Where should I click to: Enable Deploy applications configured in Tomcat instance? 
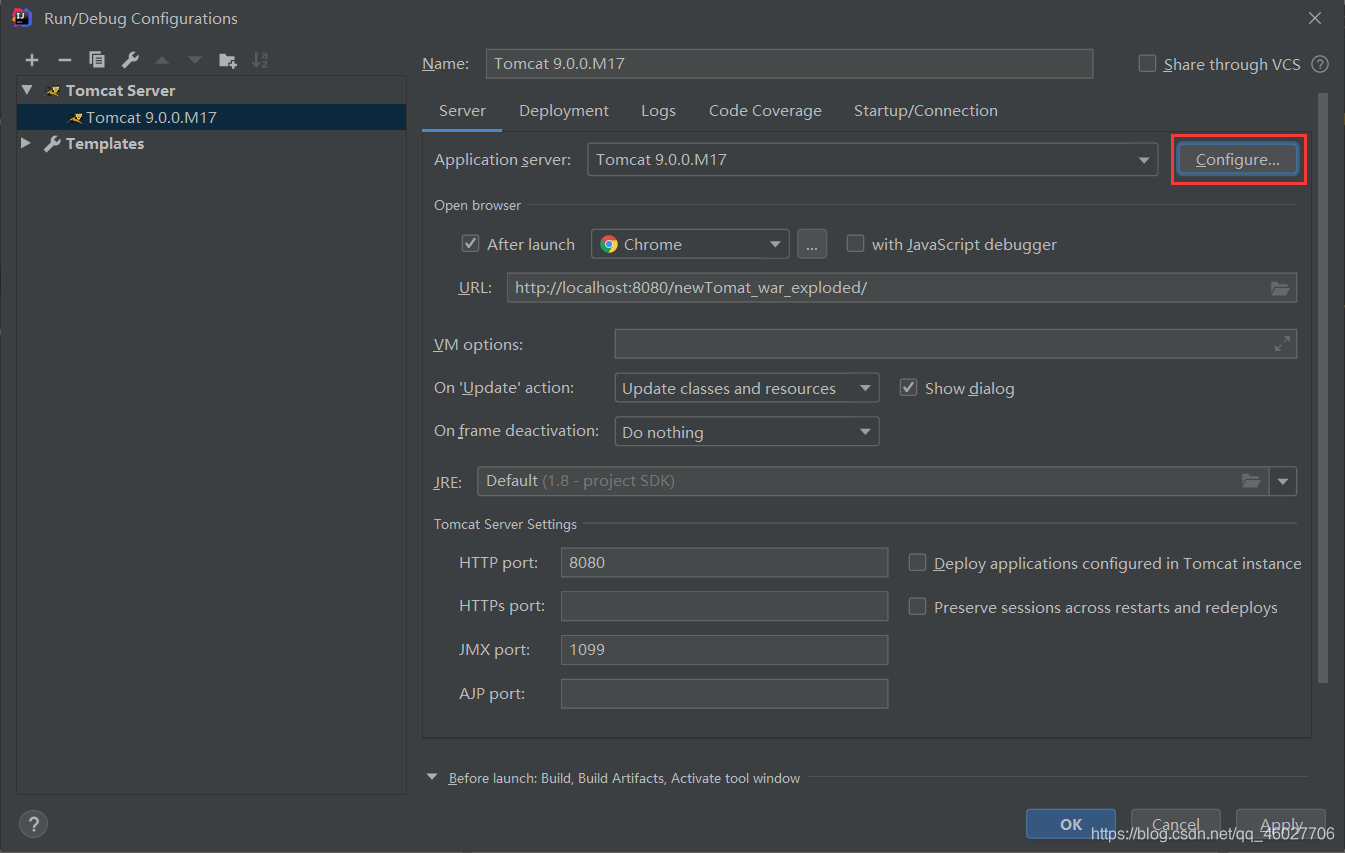click(917, 563)
